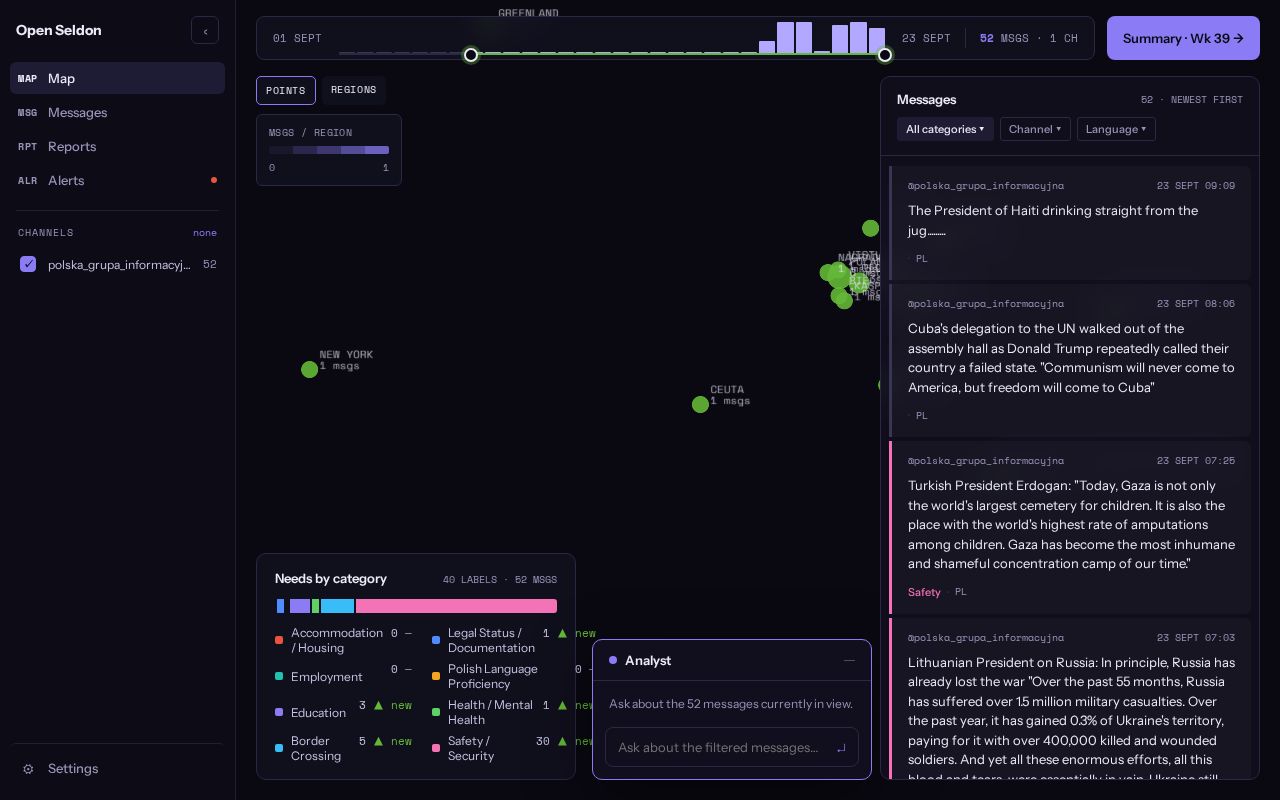Click the MSG badge icon in the sidebar
Screen dimensions: 1280x800
[27, 112]
